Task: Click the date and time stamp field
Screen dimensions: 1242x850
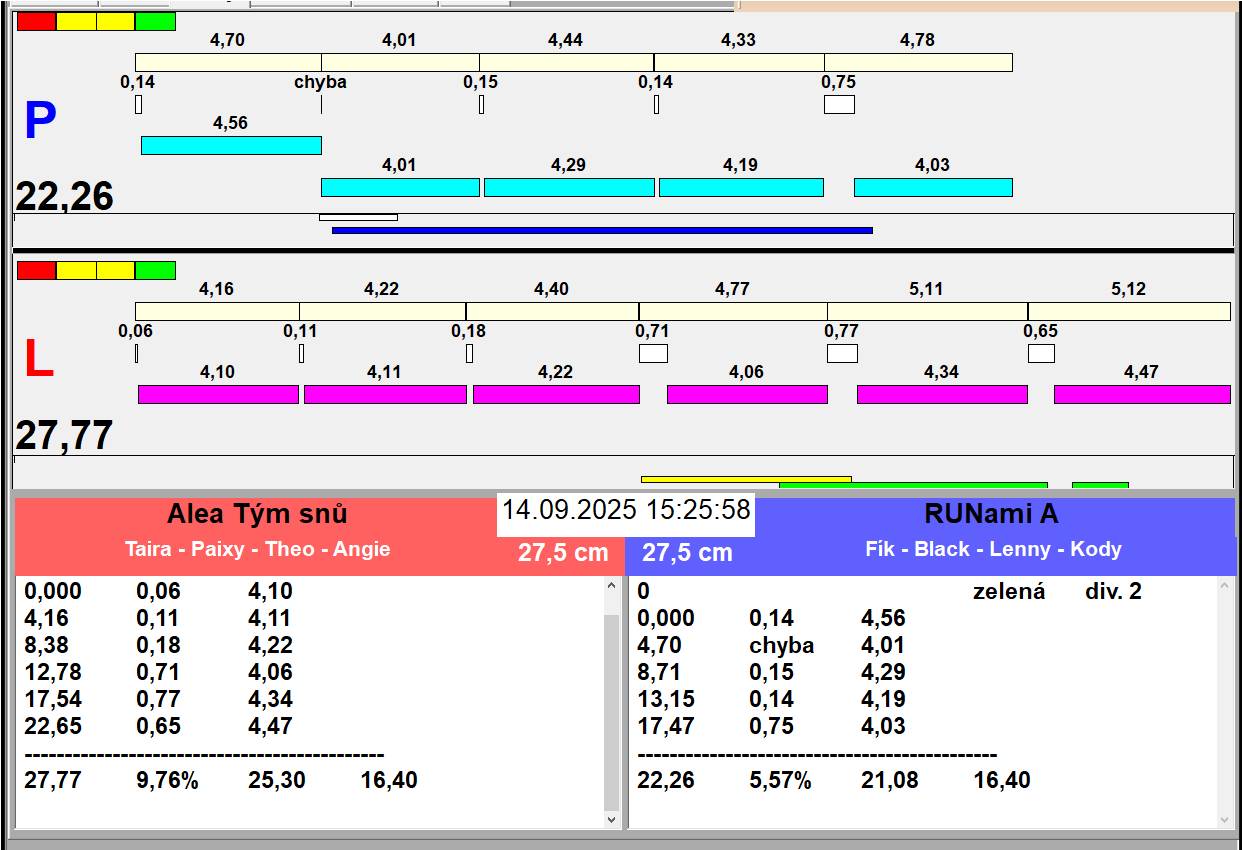Action: click(x=626, y=510)
